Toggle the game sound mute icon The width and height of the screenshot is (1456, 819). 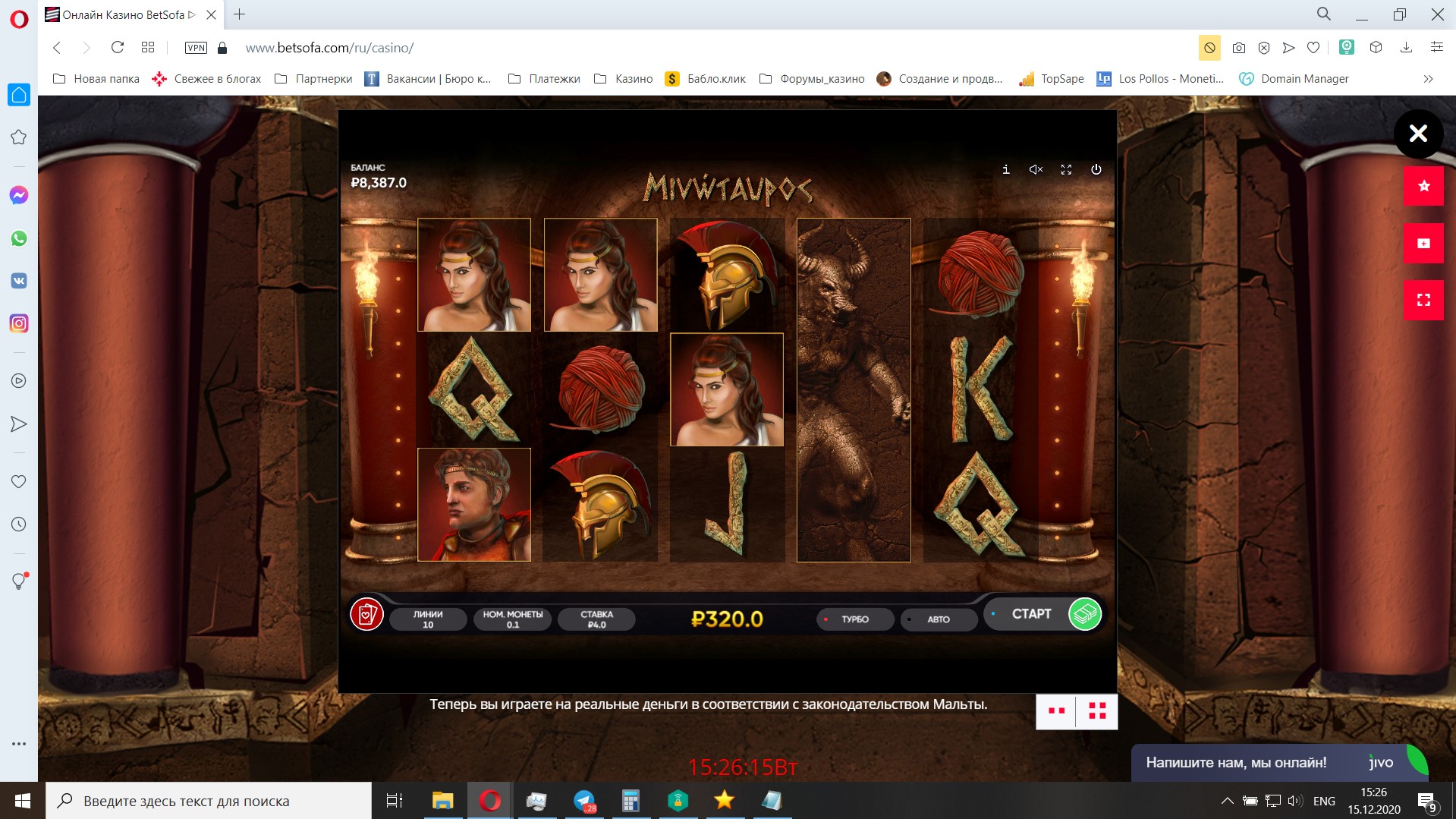click(x=1036, y=169)
